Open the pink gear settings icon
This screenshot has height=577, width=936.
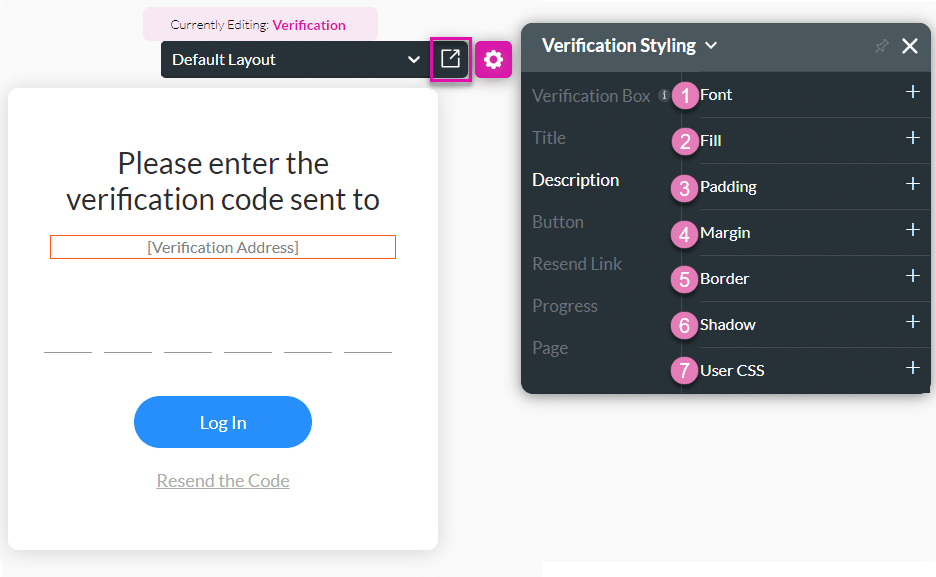[x=493, y=60]
